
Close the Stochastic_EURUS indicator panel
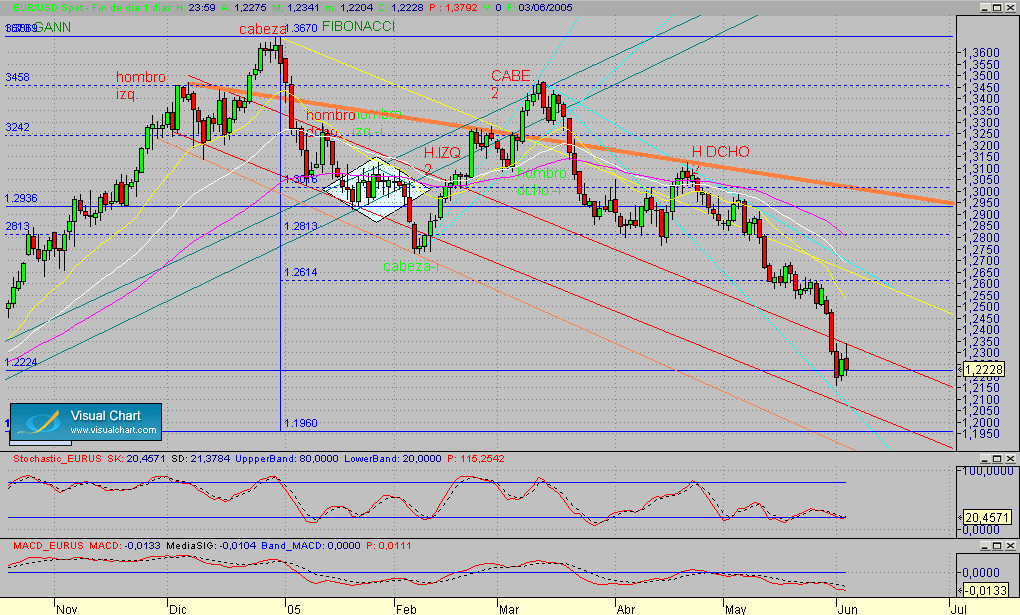[x=1010, y=459]
